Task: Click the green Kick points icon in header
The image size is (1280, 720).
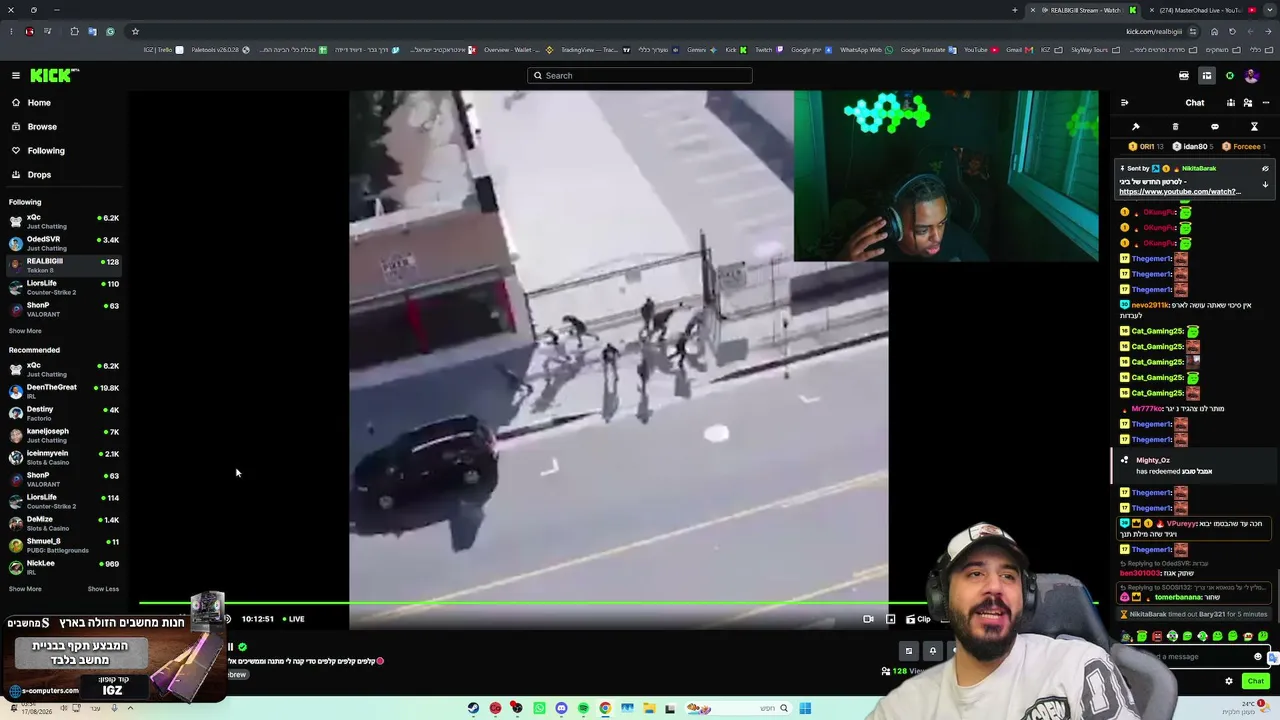Action: (1230, 76)
